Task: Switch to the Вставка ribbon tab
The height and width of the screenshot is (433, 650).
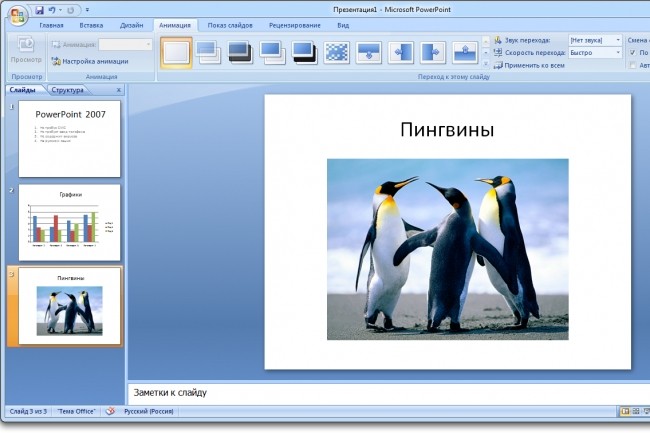Action: [x=91, y=25]
